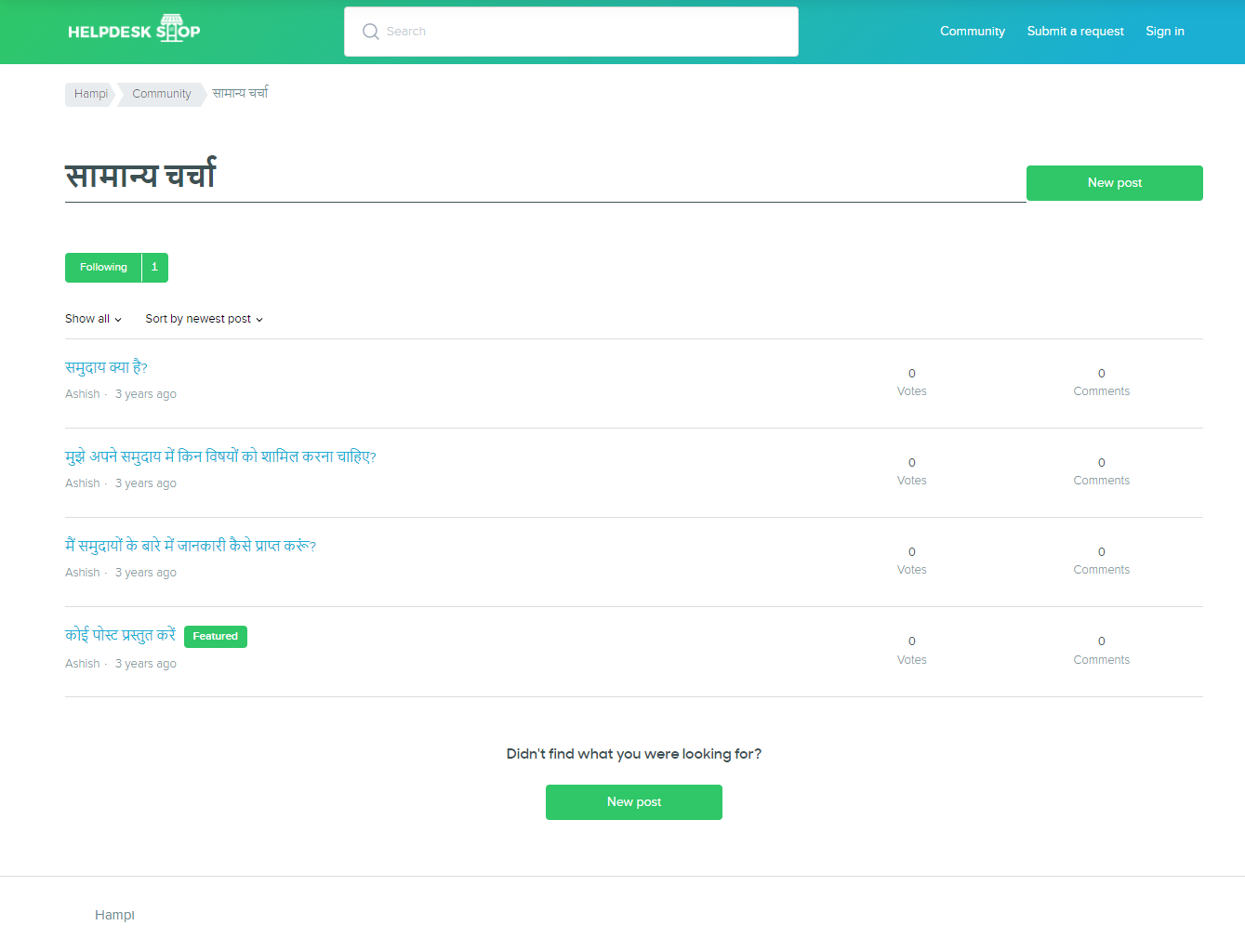Click the search magnifier icon
The image size is (1245, 952).
click(x=370, y=32)
